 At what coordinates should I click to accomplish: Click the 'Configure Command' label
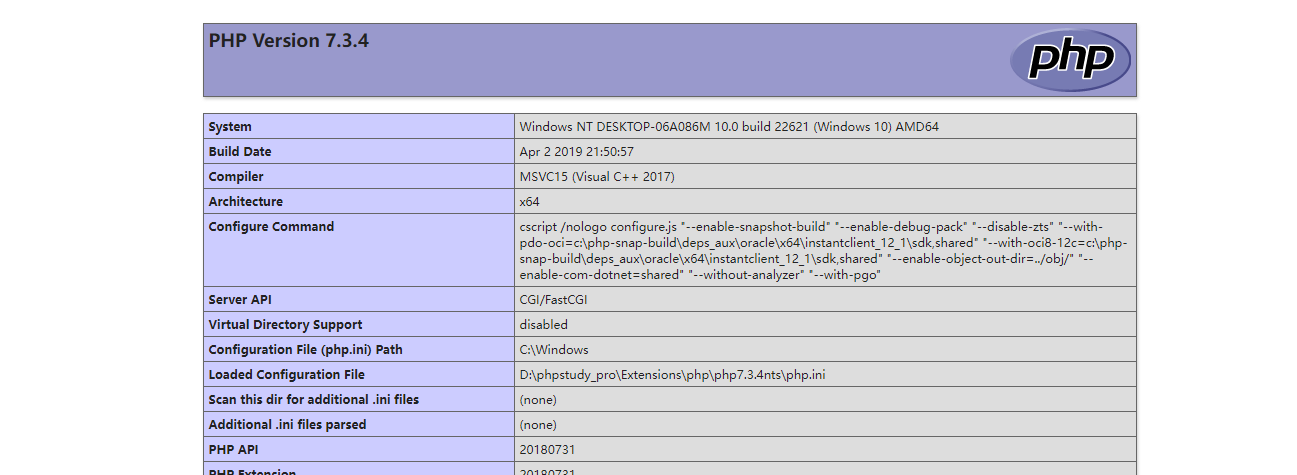[x=271, y=227]
